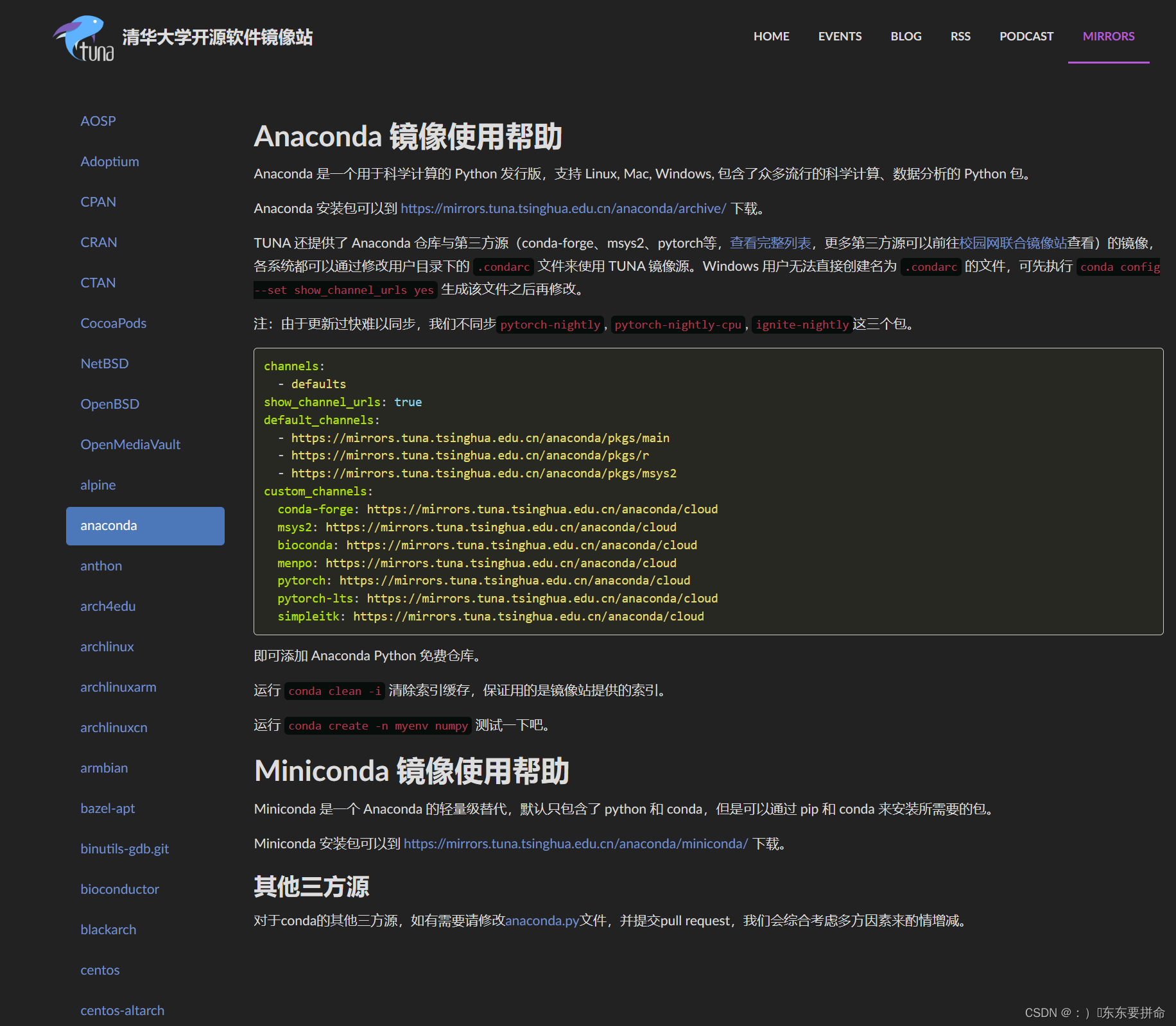Open the 查看完整列表 link
This screenshot has width=1176, height=1026.
pos(770,243)
